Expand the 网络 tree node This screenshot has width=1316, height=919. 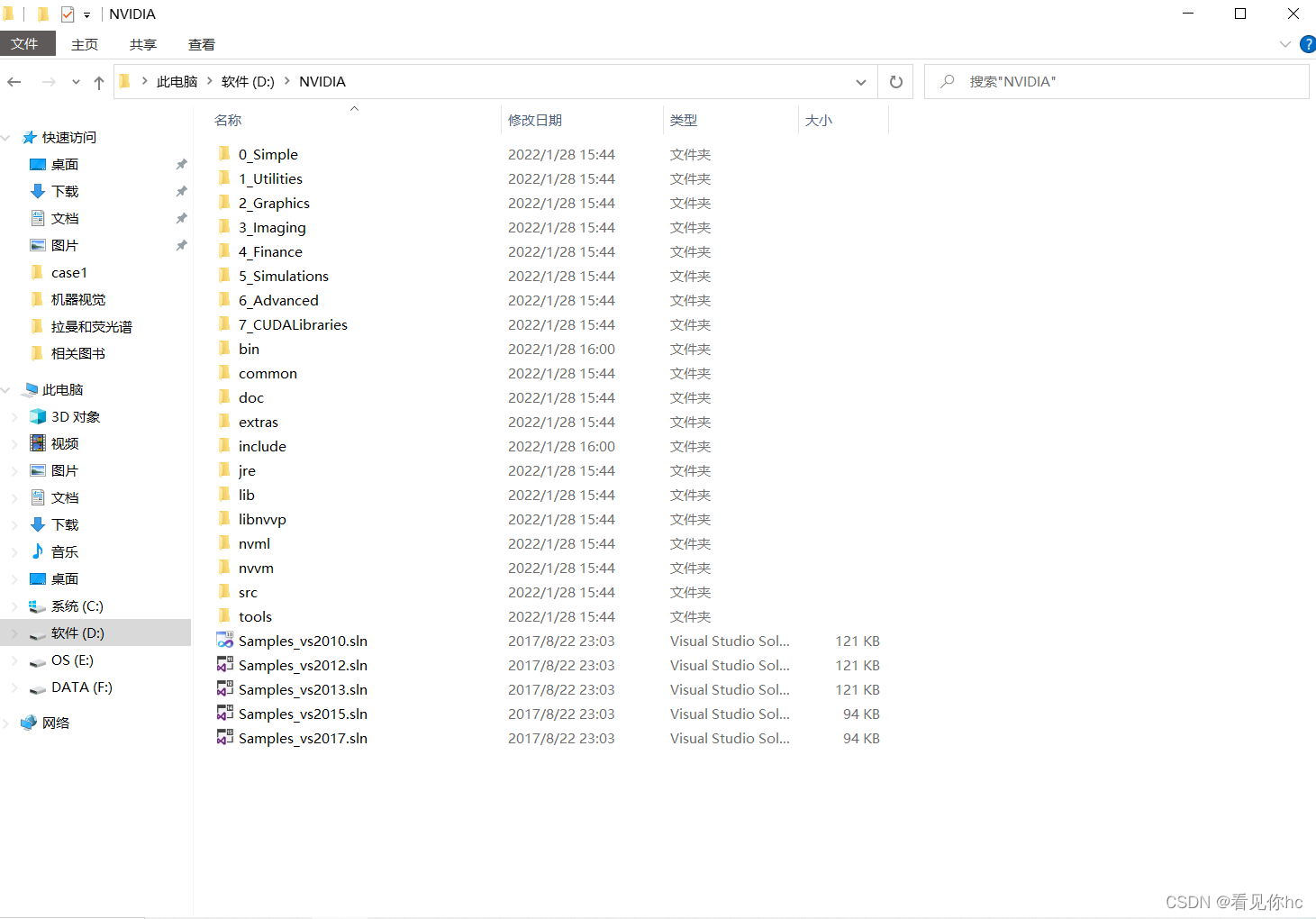coord(6,723)
